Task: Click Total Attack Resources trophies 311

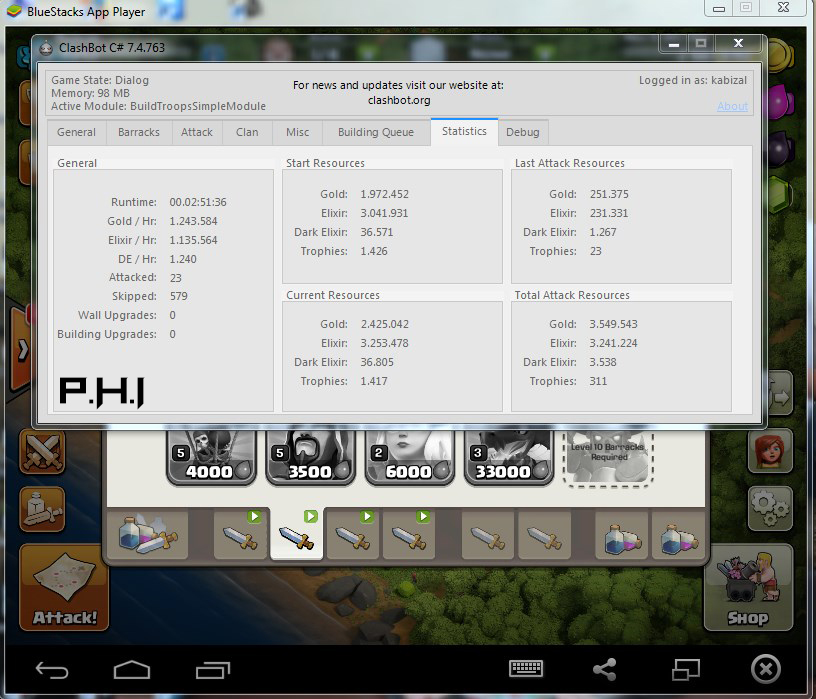Action: click(x=598, y=381)
